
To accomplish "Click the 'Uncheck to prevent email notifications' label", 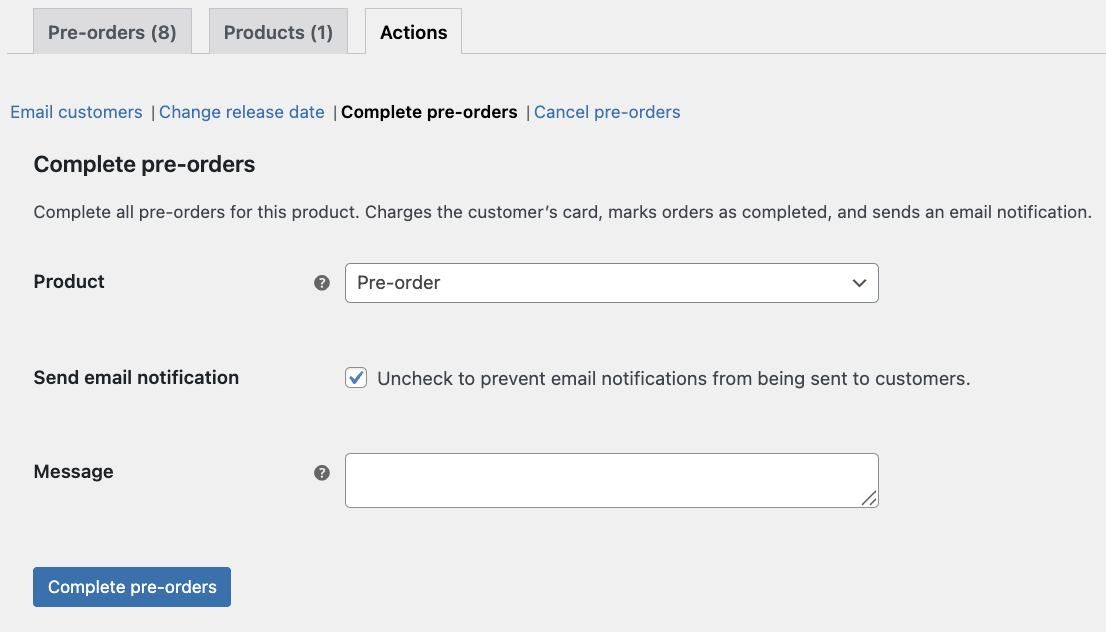I will (673, 379).
